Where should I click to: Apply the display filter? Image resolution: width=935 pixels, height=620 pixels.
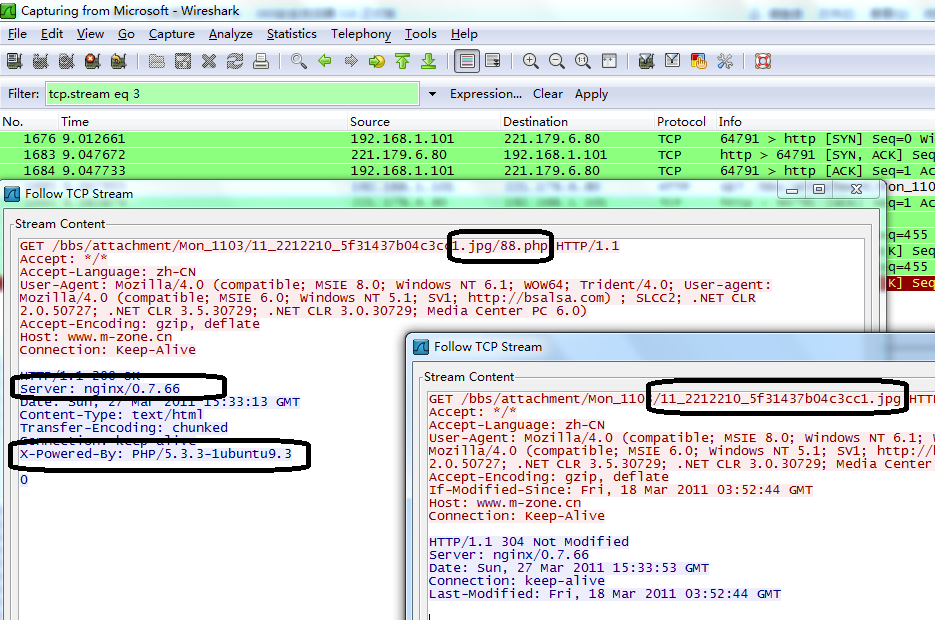[592, 94]
